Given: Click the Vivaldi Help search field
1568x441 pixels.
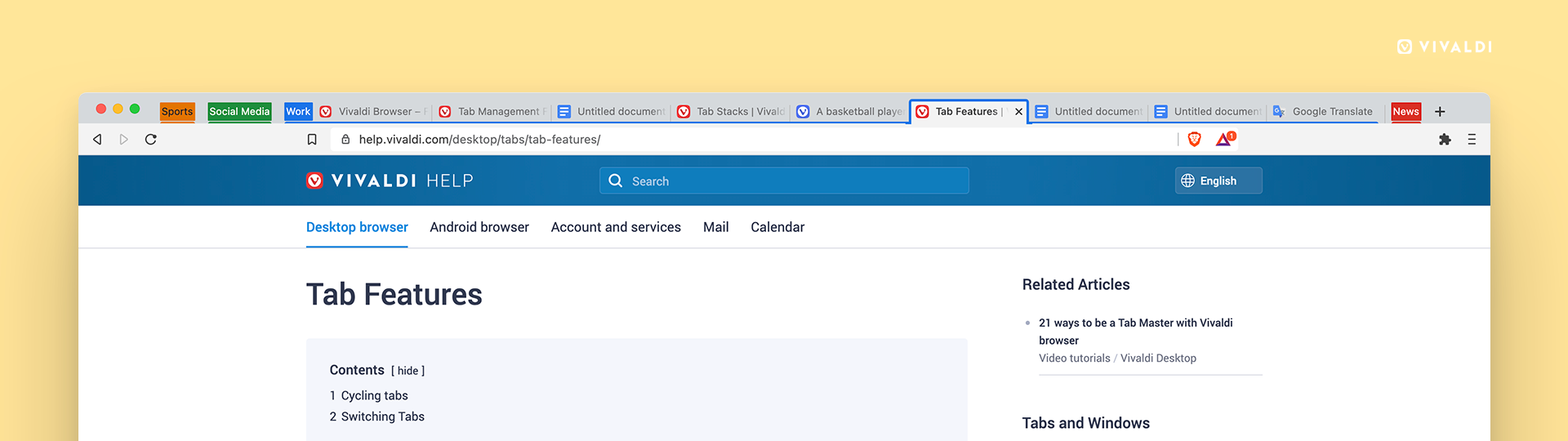Looking at the screenshot, I should (784, 180).
